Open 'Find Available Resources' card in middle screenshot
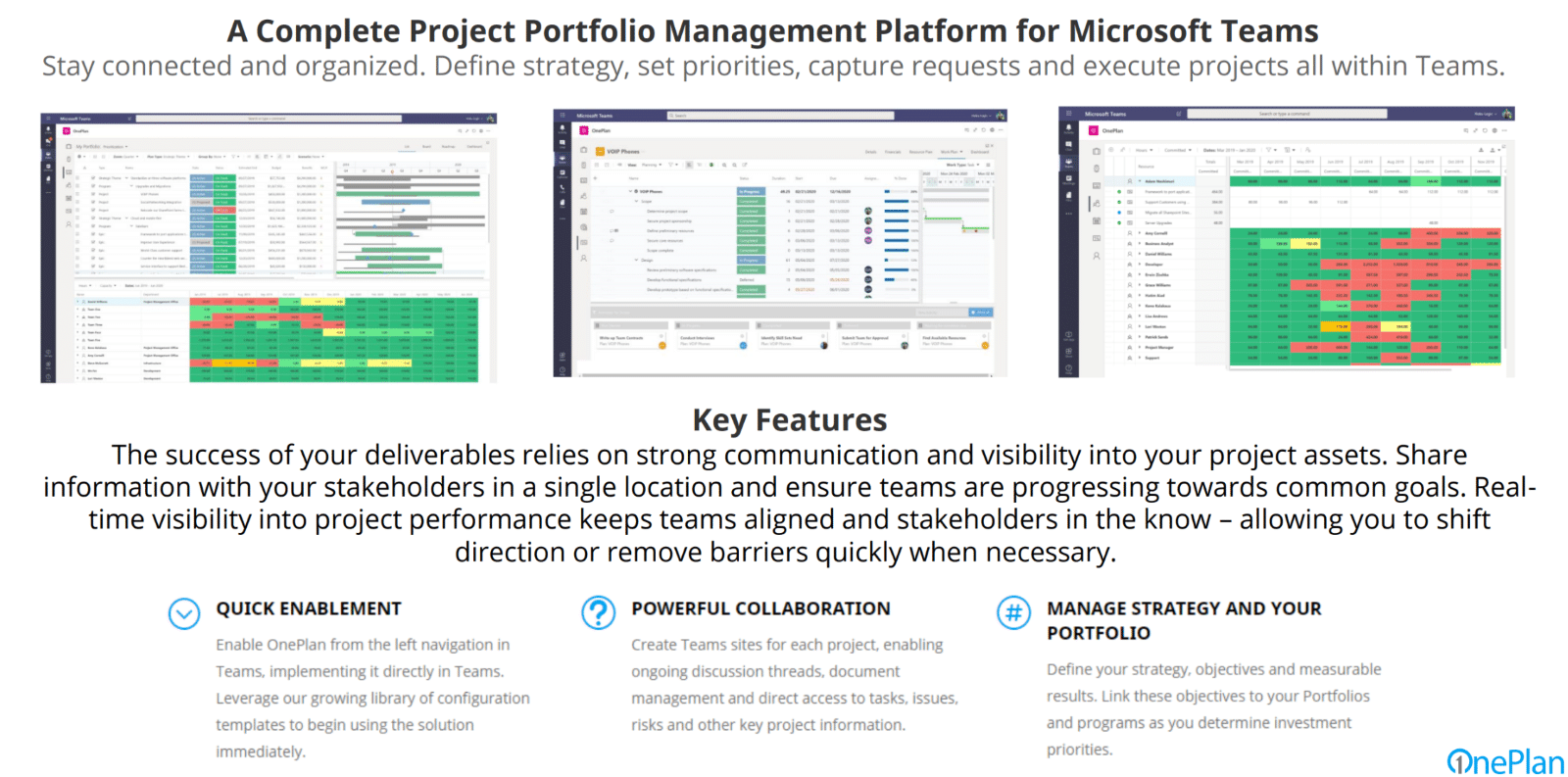The width and height of the screenshot is (1568, 777). point(955,341)
